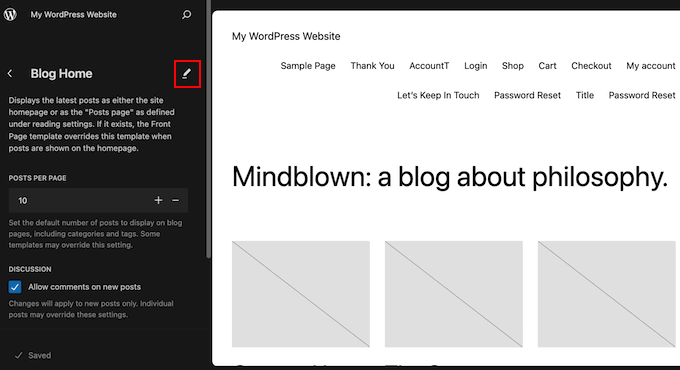Open the Title nav link
The width and height of the screenshot is (680, 370).
pyautogui.click(x=585, y=95)
